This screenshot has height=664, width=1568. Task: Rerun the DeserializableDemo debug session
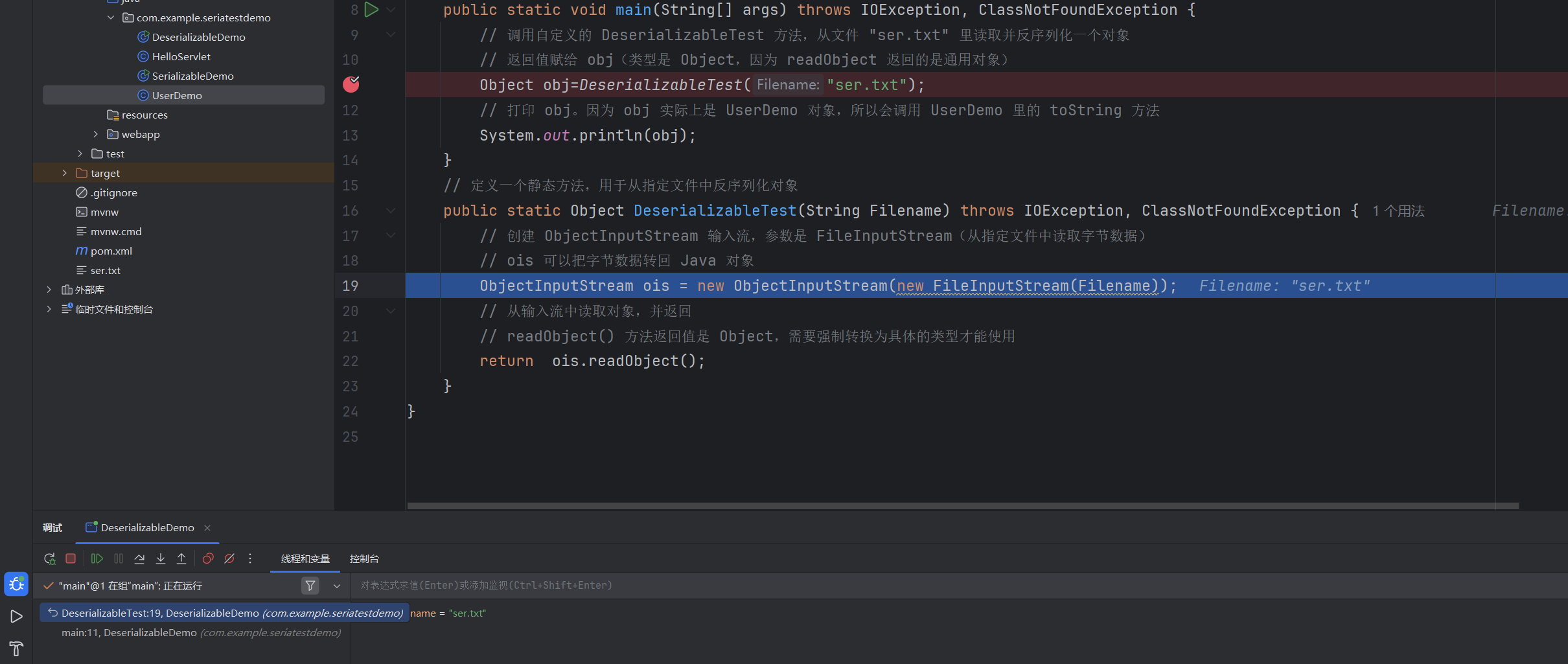[x=50, y=558]
